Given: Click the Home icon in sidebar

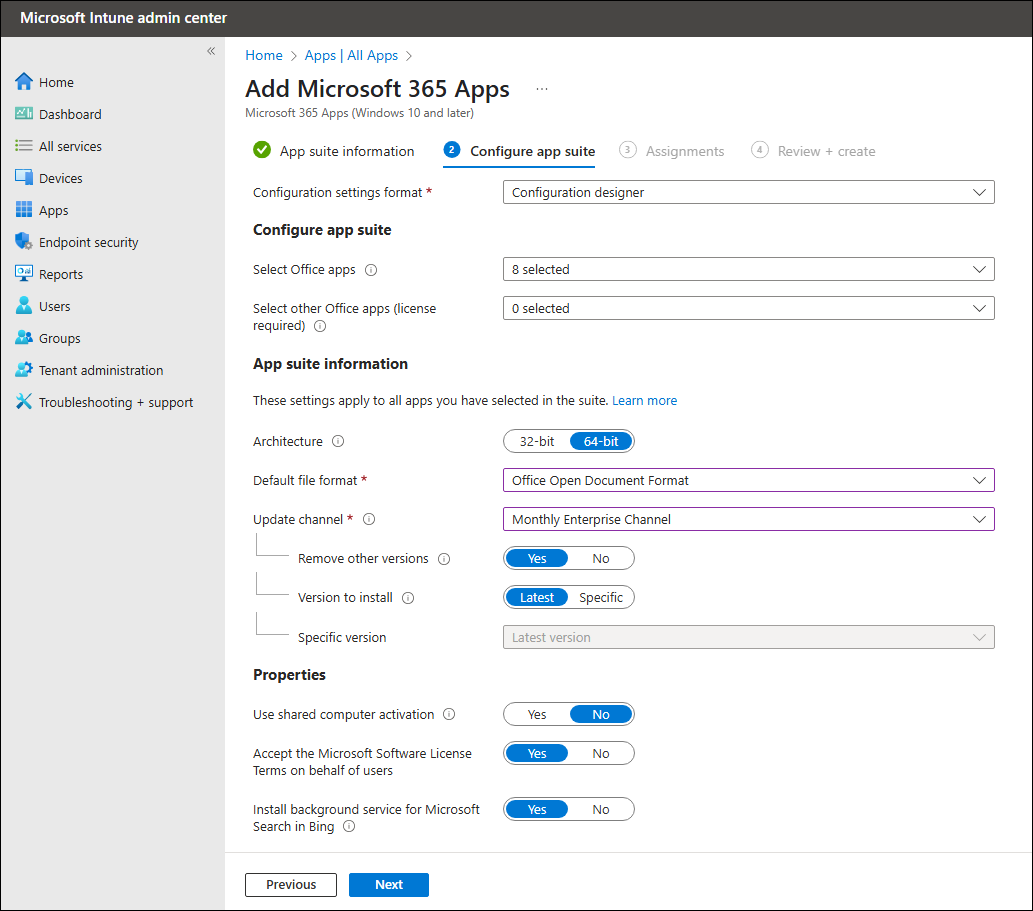Looking at the screenshot, I should point(24,82).
